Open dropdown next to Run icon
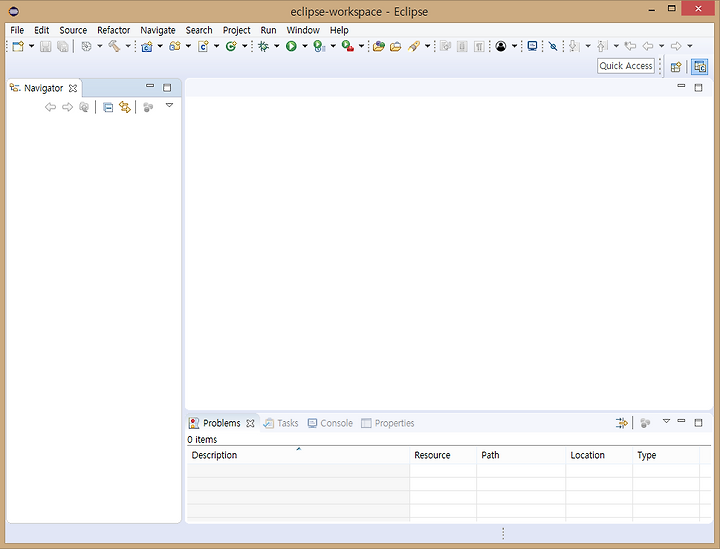The height and width of the screenshot is (549, 720). point(304,46)
